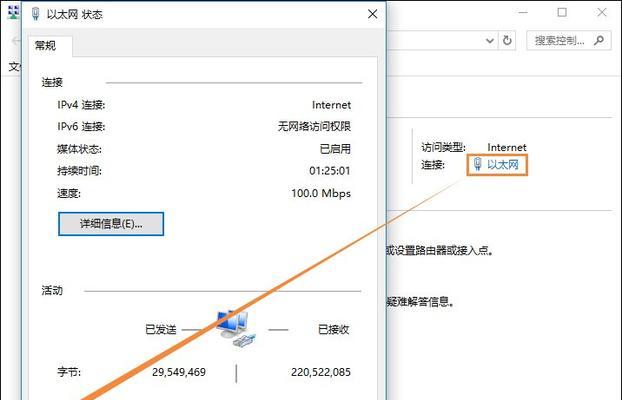Image resolution: width=622 pixels, height=400 pixels.
Task: Click the control panel window icon at top-left
Action: [13, 13]
